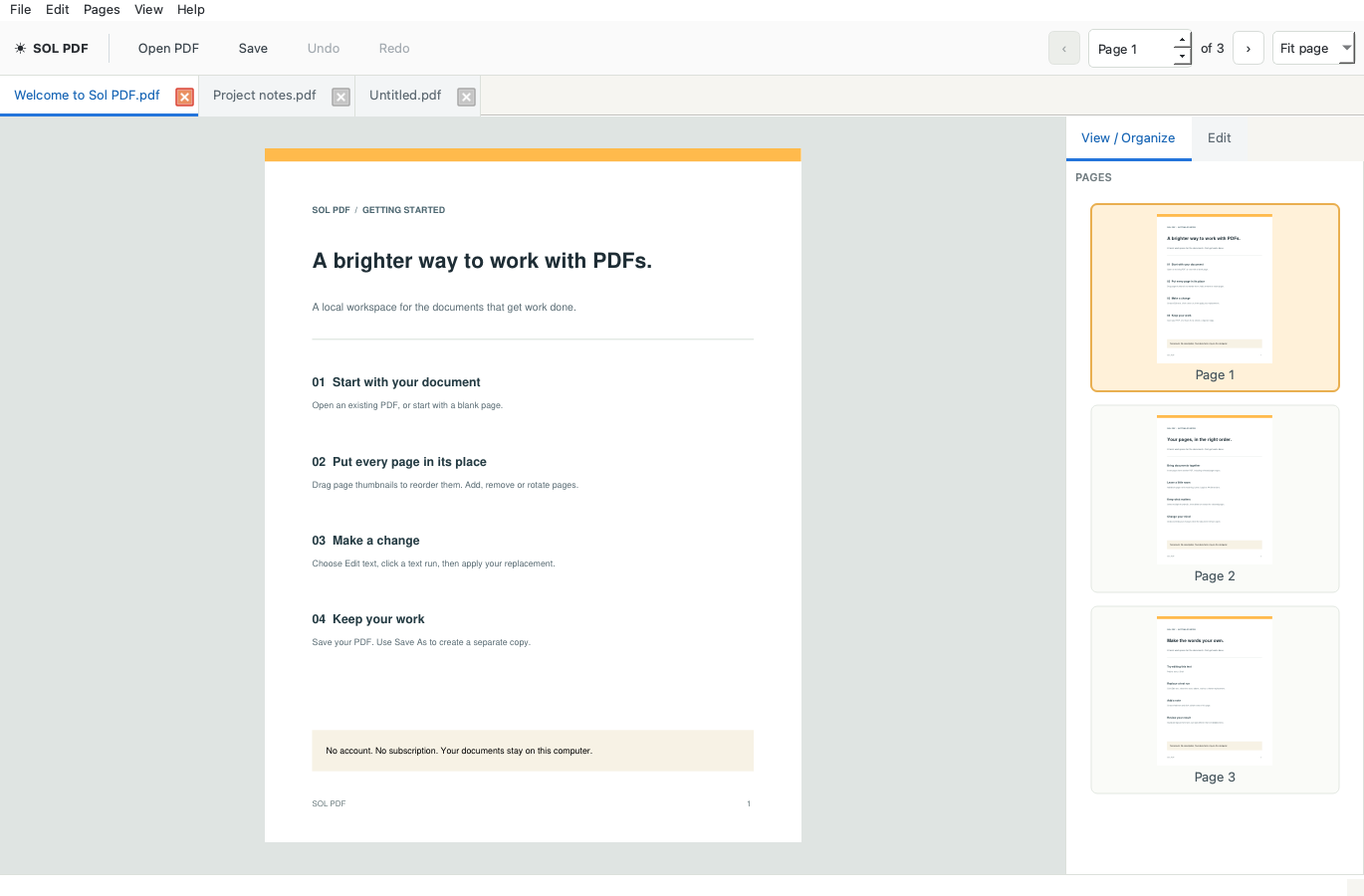Click the Sol PDF sun logo icon
This screenshot has height=896, width=1364.
pyautogui.click(x=20, y=48)
